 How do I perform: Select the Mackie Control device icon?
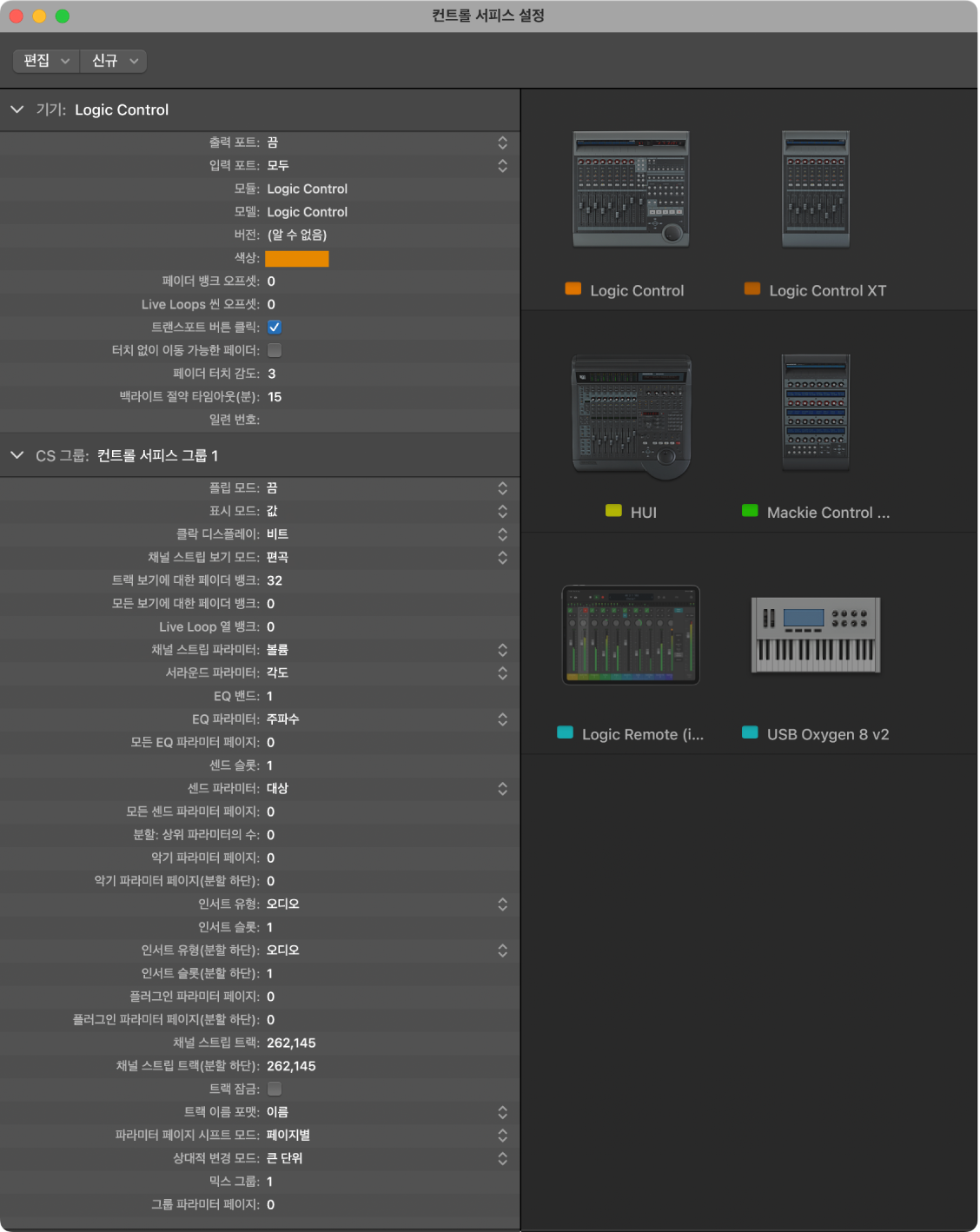(x=816, y=413)
